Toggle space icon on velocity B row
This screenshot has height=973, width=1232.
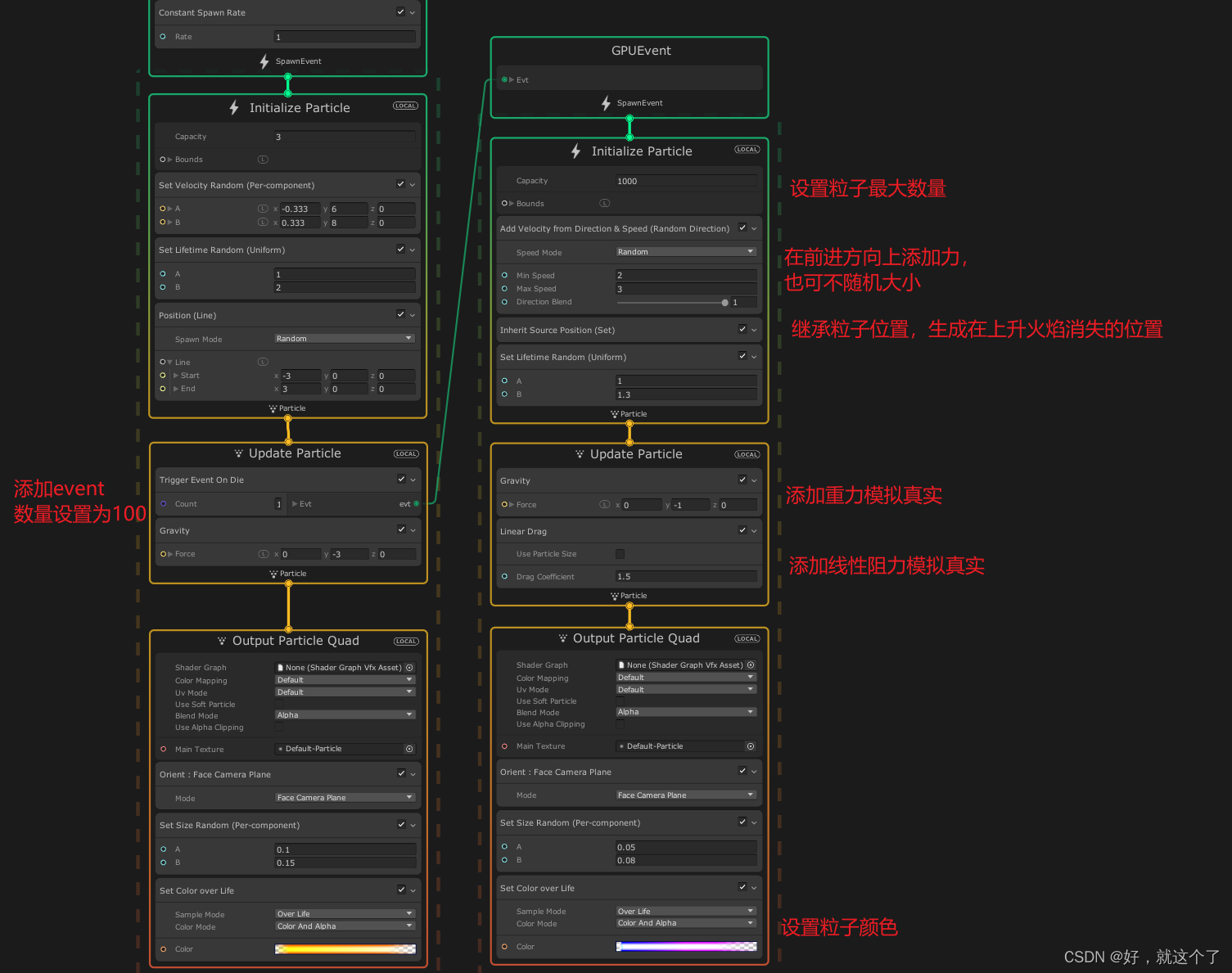click(263, 222)
